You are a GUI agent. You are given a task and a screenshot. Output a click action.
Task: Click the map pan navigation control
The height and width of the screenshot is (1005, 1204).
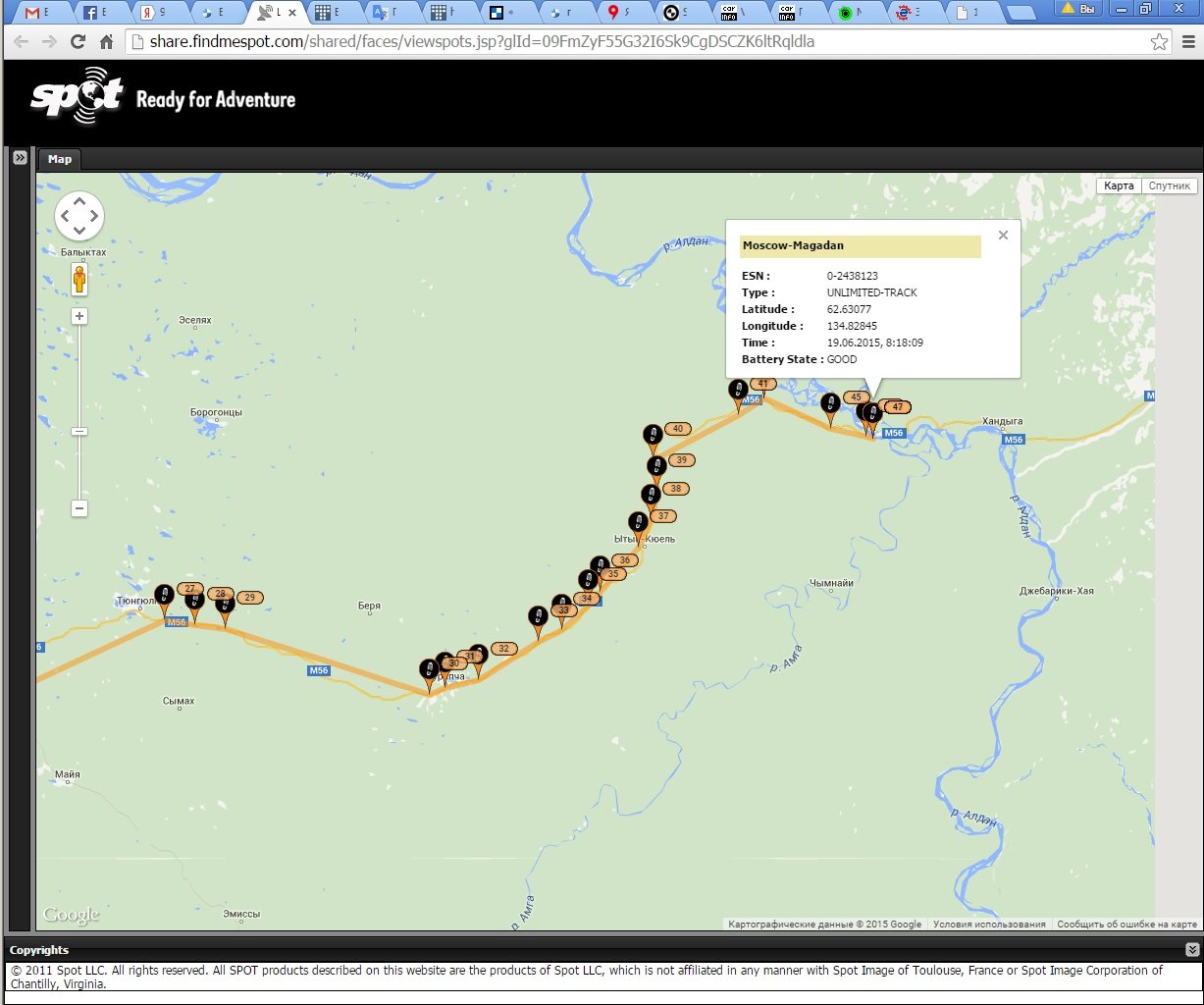[x=79, y=216]
